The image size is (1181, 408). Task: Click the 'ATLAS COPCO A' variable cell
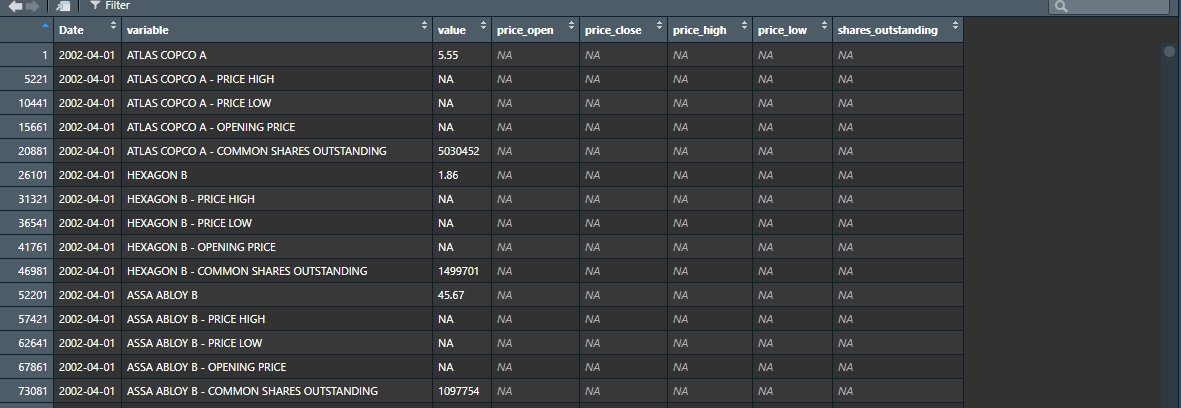pos(277,55)
